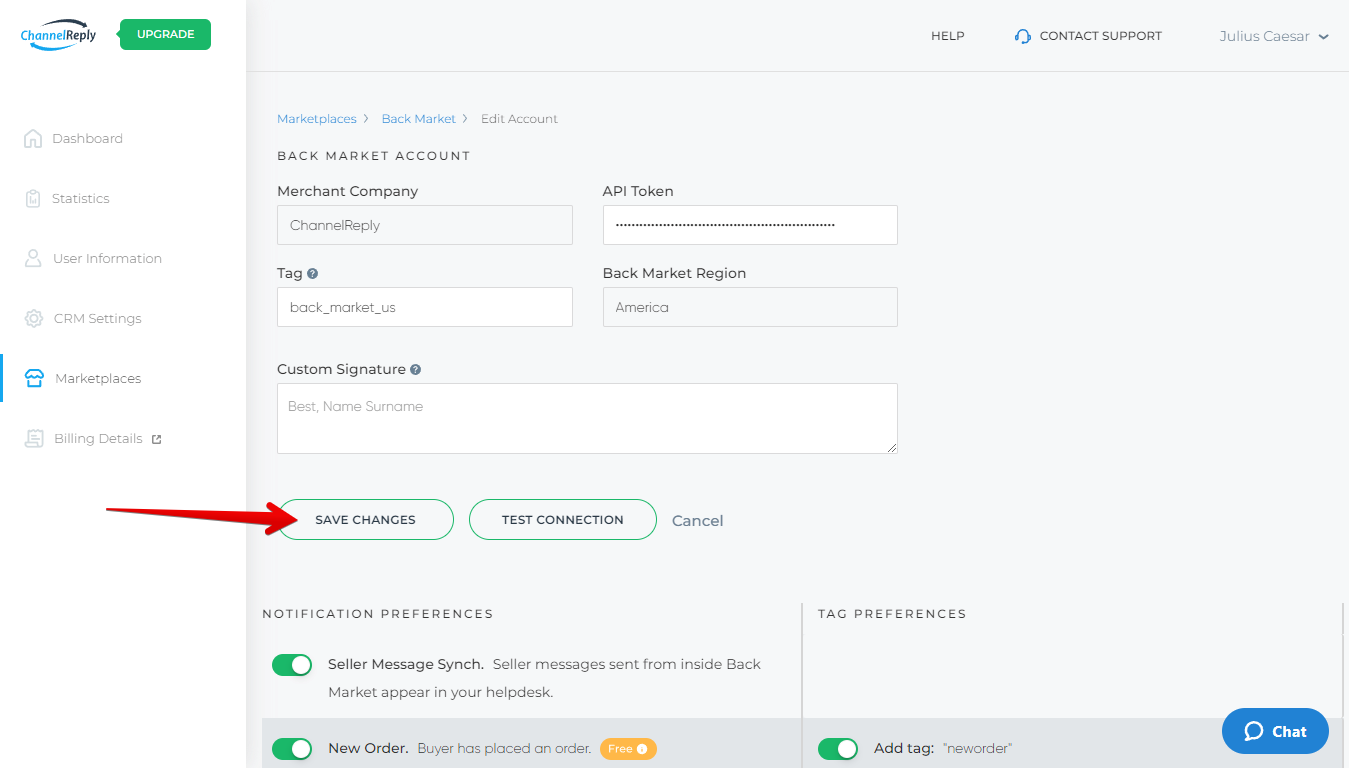1349x768 pixels.
Task: Click the Back Market Region field
Action: pos(750,307)
